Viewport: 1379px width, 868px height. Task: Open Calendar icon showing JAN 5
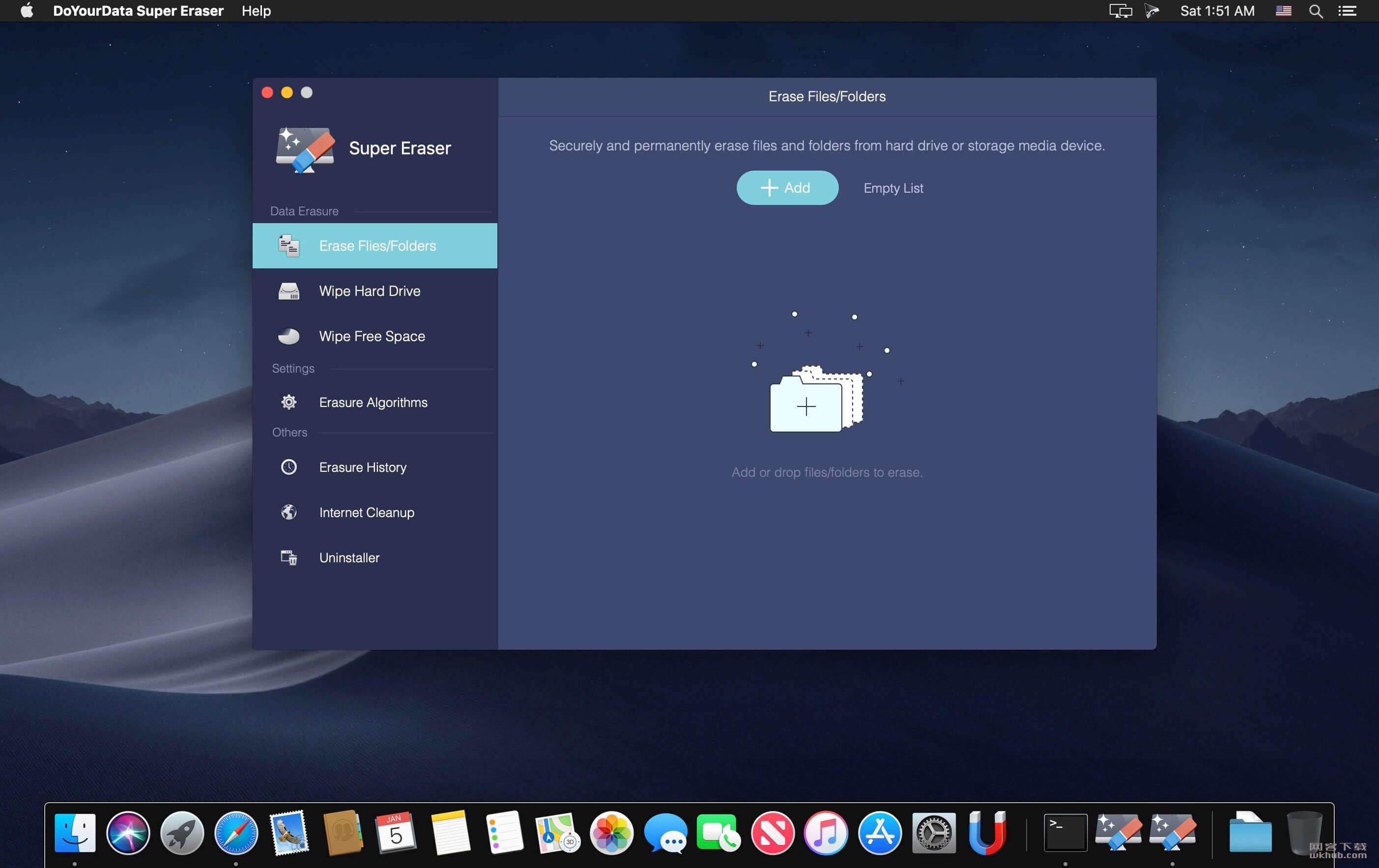click(396, 833)
